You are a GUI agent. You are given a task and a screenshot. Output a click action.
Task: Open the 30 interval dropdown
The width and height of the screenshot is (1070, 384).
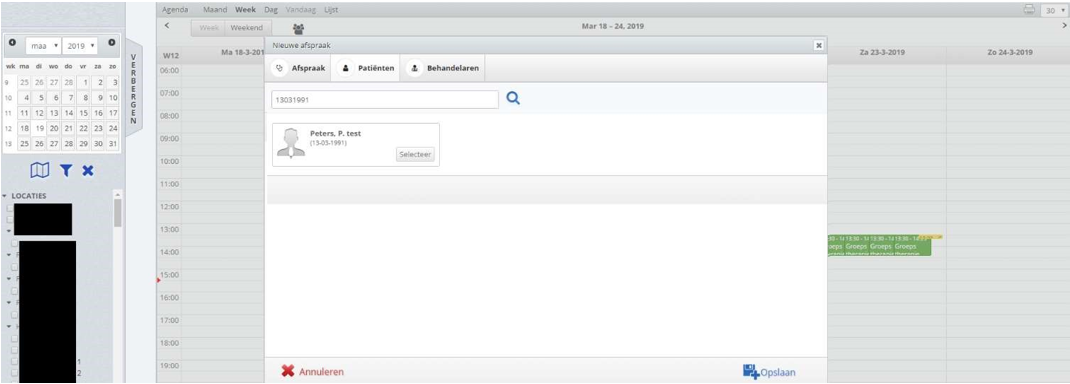pos(1055,11)
